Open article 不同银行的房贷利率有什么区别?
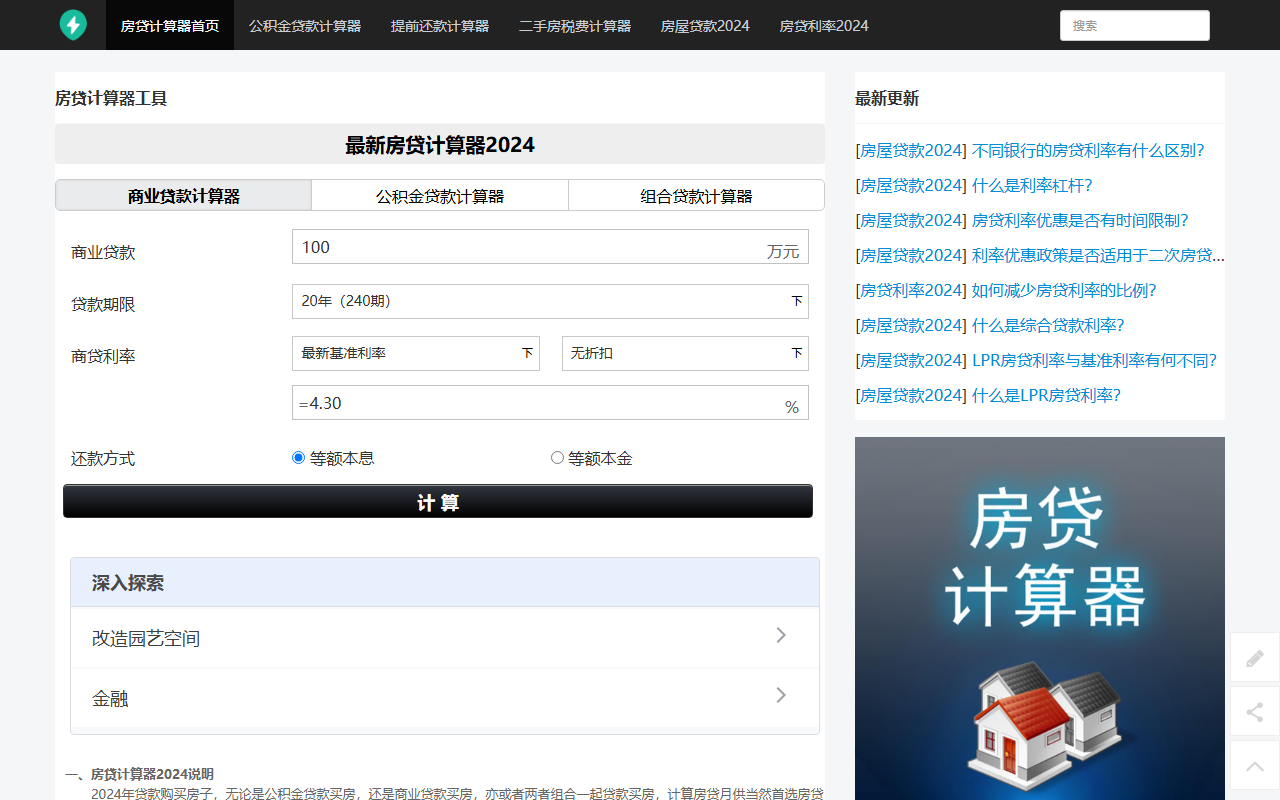Screen dimensions: 1280x800 [x=1088, y=150]
